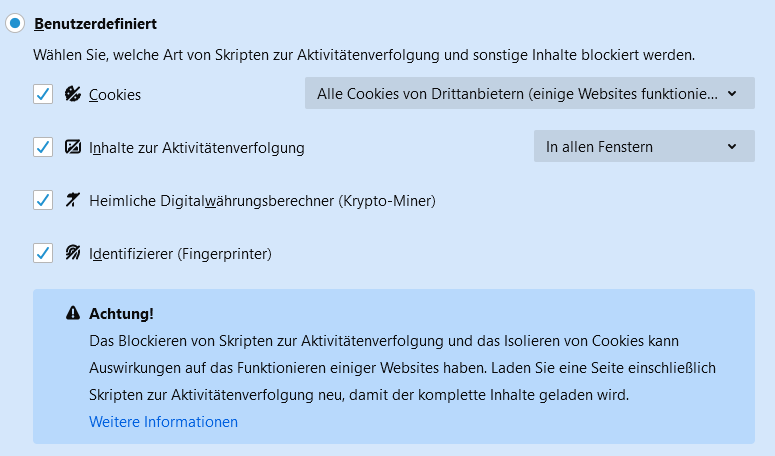Click the chevron arrow beside In allen Fenstern
The width and height of the screenshot is (775, 456).
(x=732, y=146)
